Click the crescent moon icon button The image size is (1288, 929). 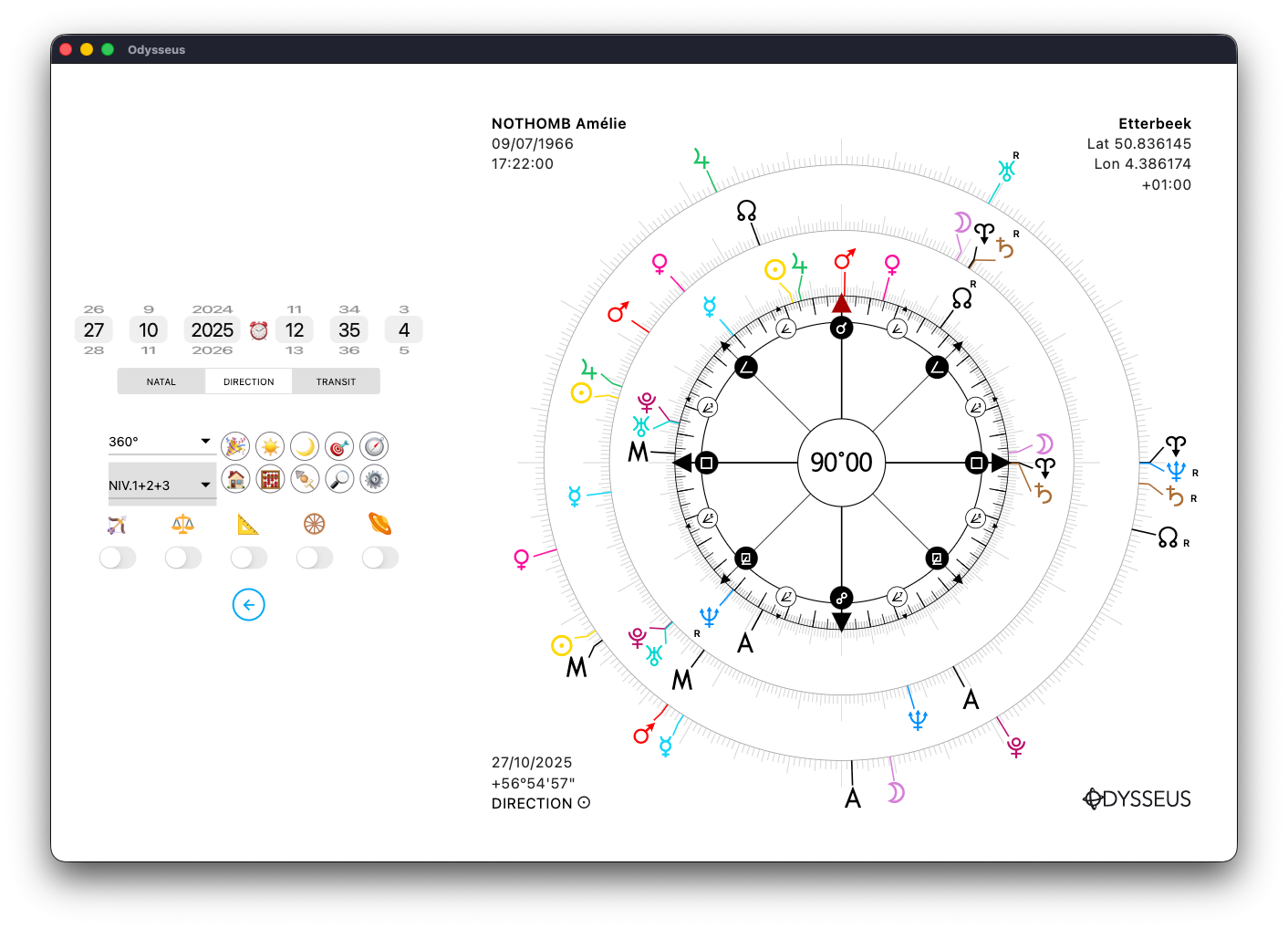305,446
